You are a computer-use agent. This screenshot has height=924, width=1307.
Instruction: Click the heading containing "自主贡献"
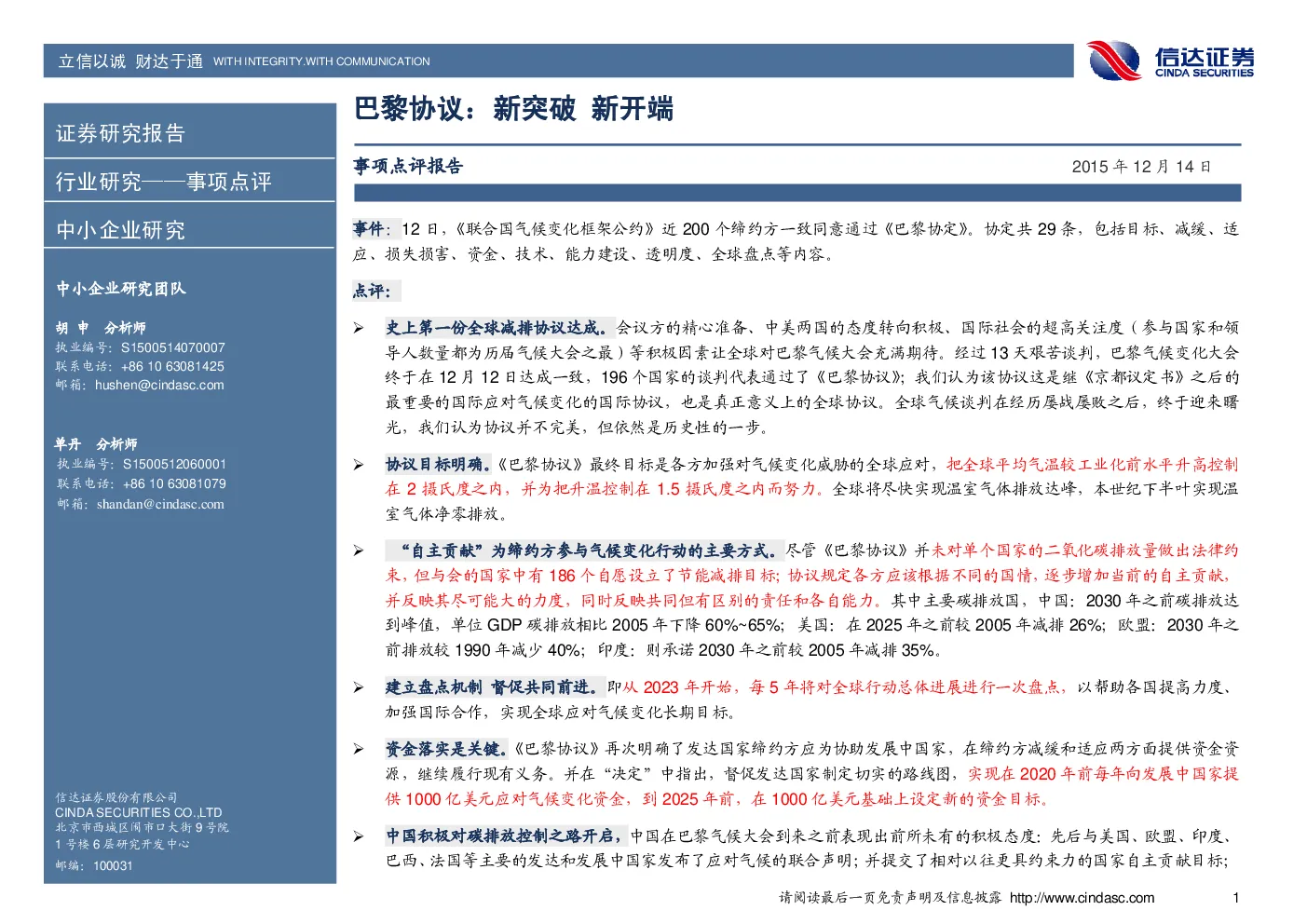(584, 550)
